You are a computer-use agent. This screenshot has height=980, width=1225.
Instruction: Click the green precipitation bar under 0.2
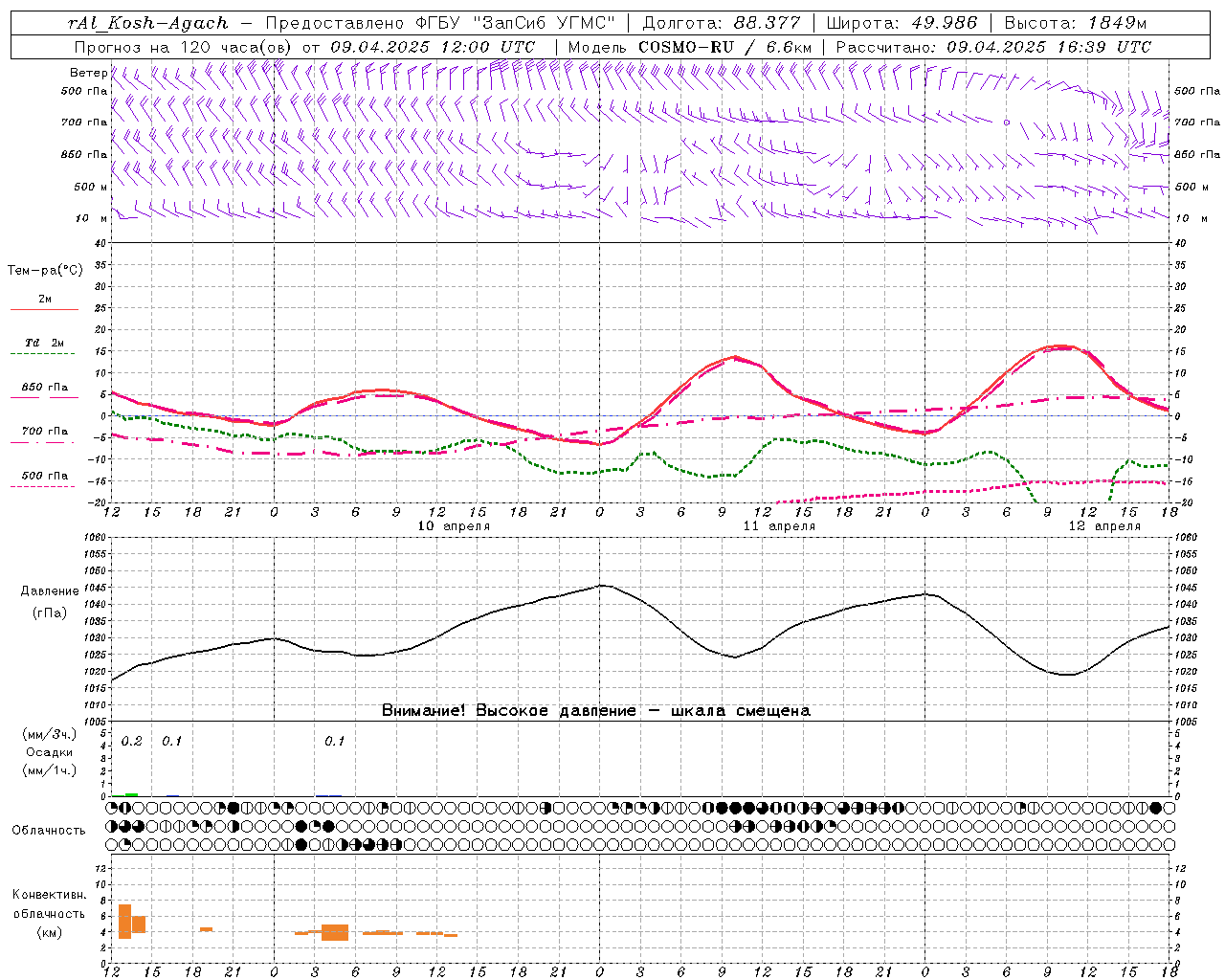coord(131,794)
